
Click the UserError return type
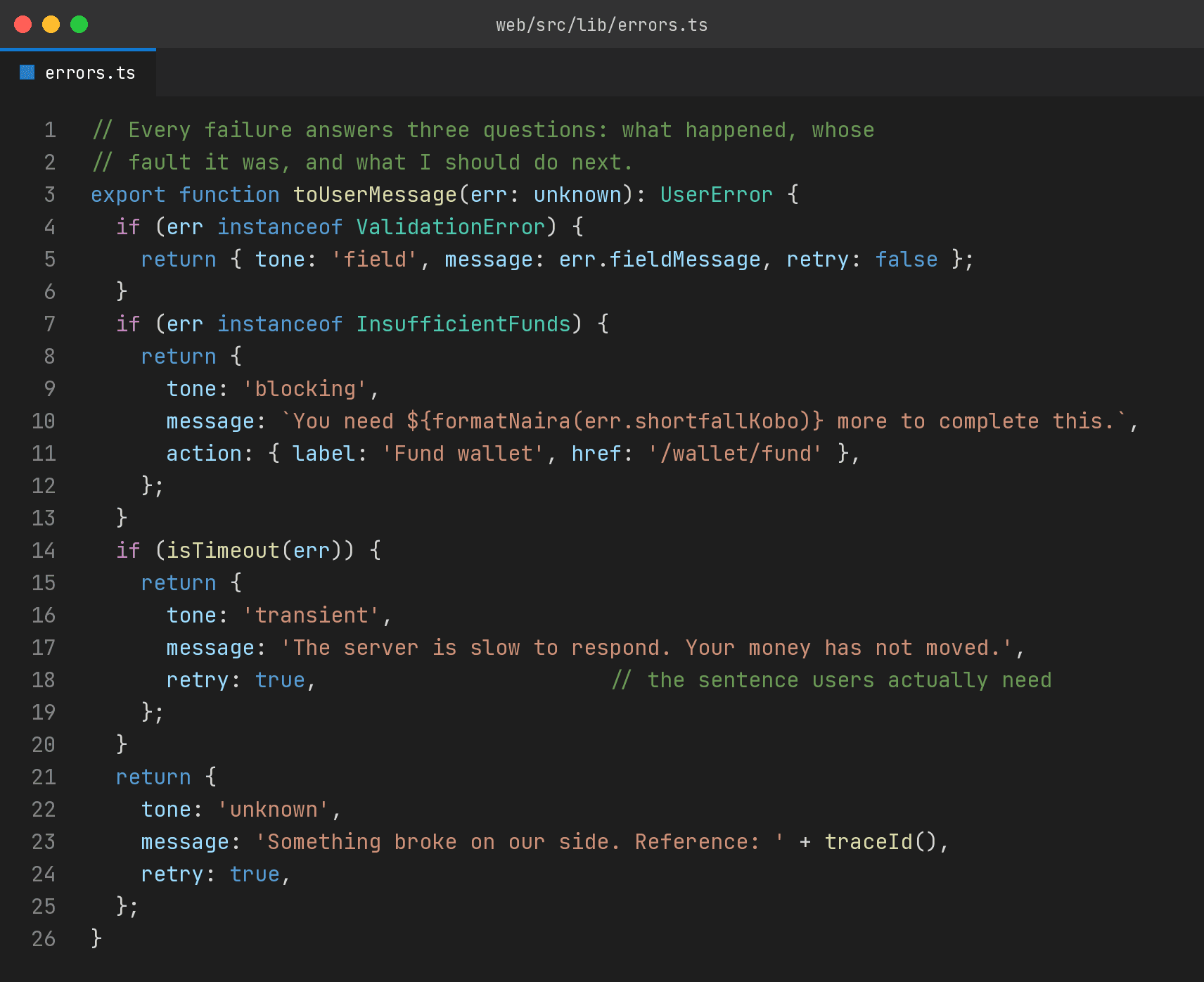(717, 195)
